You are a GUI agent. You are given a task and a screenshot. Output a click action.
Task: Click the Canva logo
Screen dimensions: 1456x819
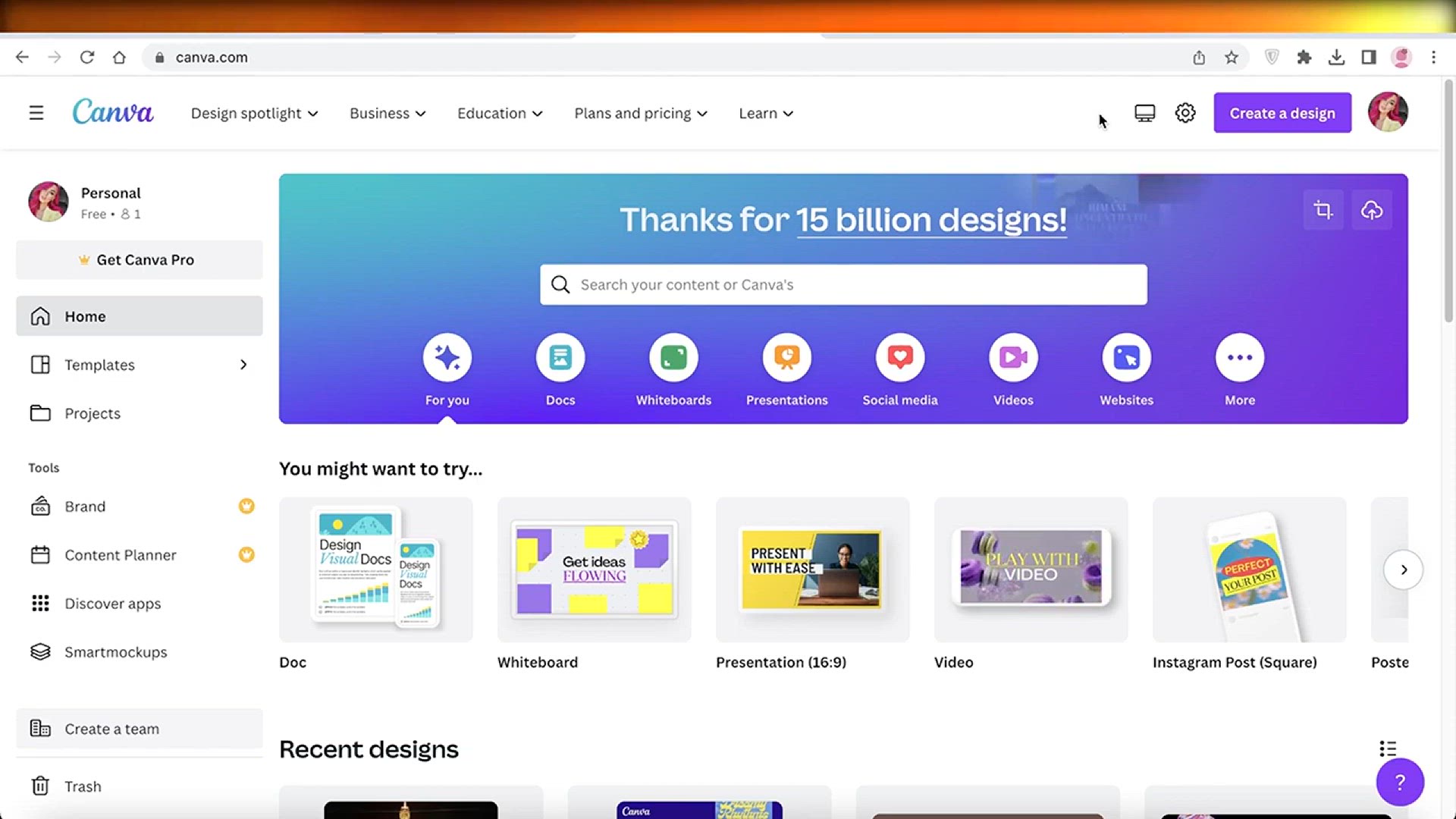tap(113, 112)
